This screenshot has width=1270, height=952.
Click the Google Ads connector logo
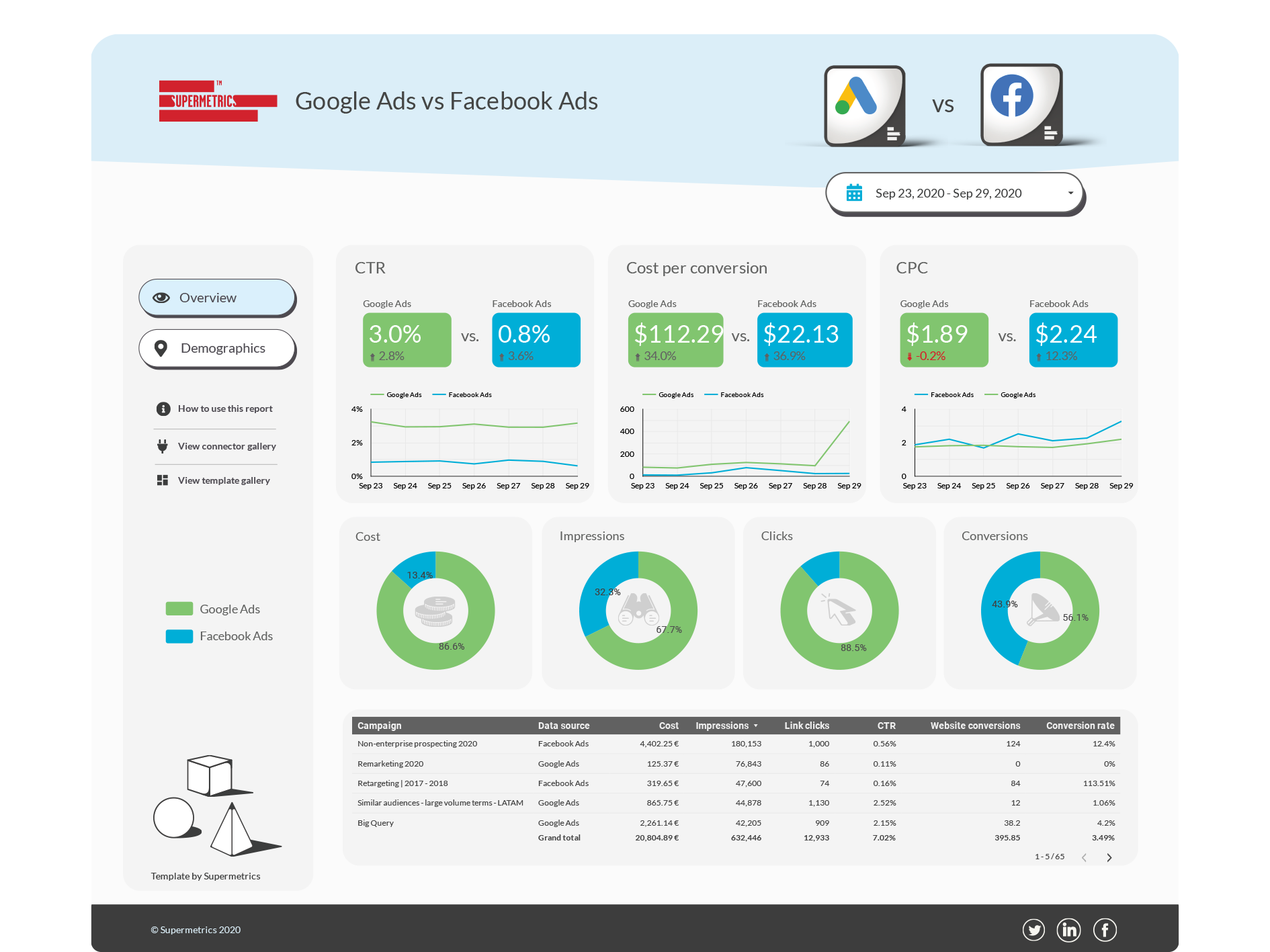864,105
